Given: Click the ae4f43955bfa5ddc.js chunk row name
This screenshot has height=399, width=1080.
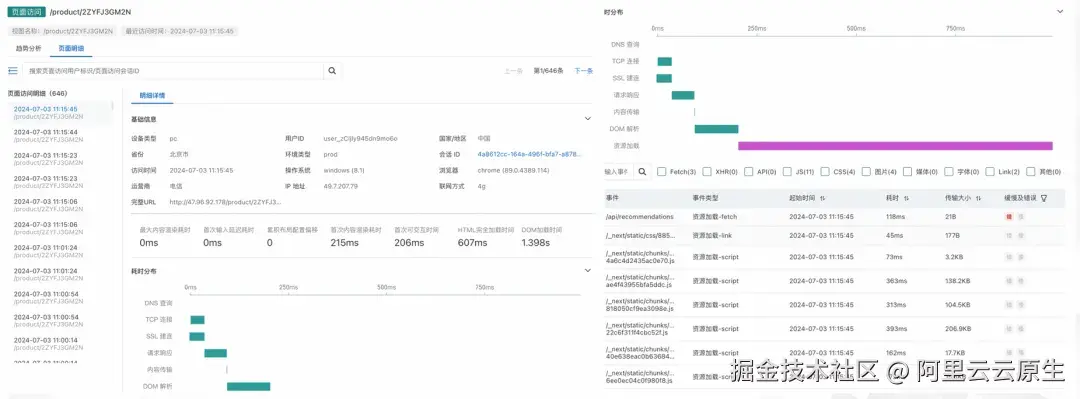Looking at the screenshot, I should pyautogui.click(x=640, y=280).
